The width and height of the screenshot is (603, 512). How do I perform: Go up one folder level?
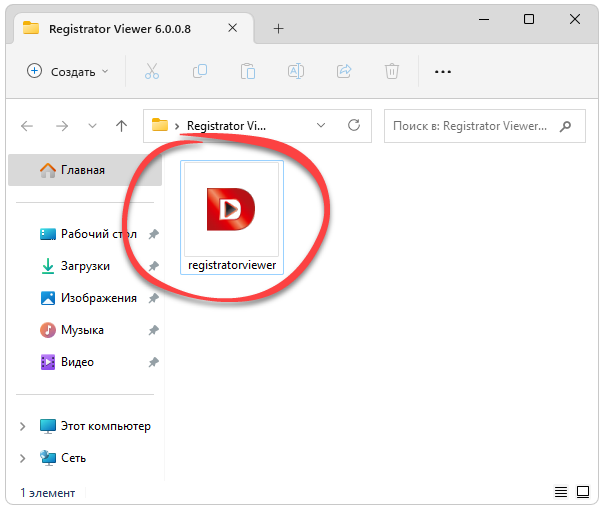[122, 126]
